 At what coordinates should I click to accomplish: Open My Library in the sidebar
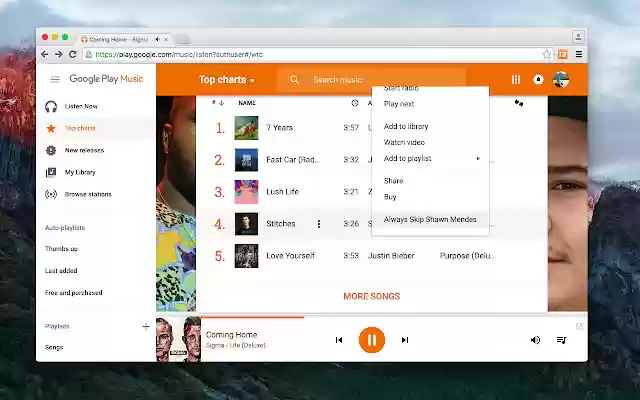[x=80, y=172]
